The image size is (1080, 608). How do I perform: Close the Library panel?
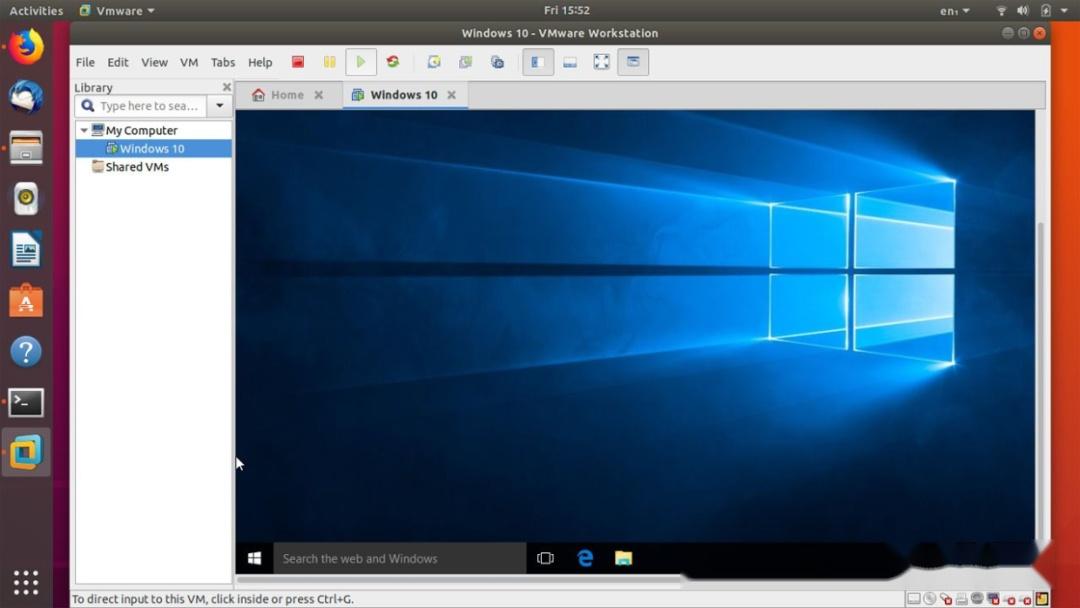[227, 87]
